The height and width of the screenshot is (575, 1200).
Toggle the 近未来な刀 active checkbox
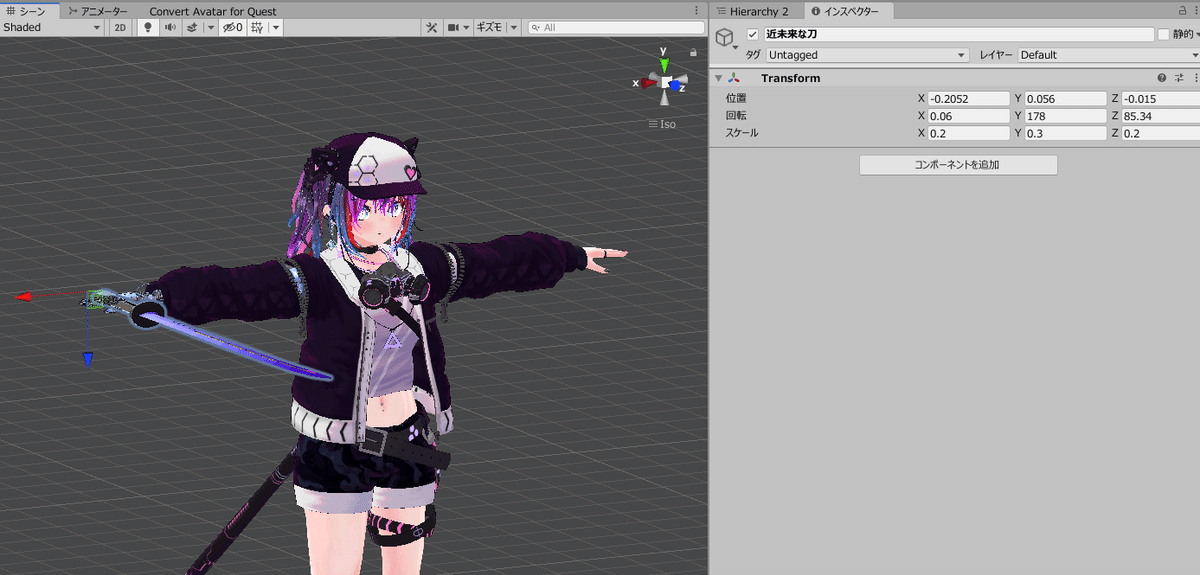tap(753, 34)
